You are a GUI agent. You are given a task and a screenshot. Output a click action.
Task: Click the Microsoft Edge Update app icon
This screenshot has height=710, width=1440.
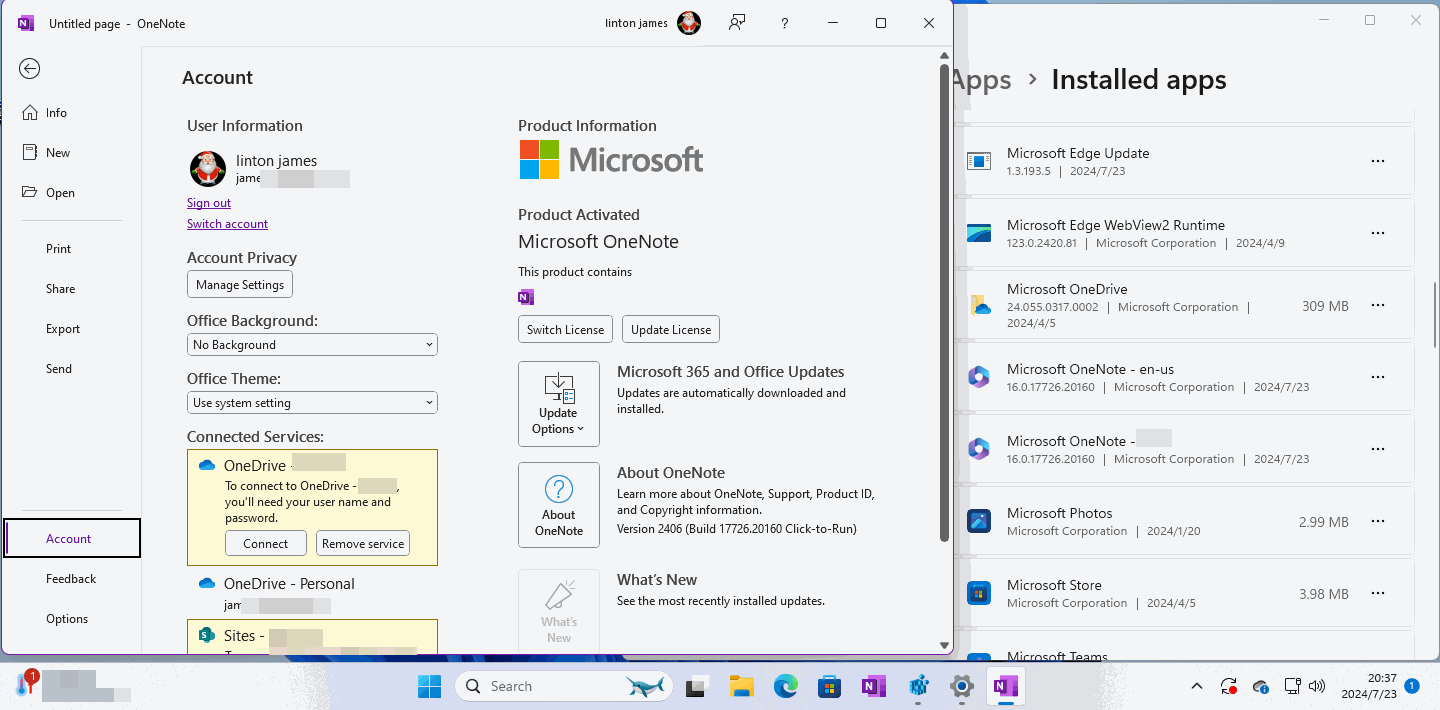pyautogui.click(x=978, y=161)
